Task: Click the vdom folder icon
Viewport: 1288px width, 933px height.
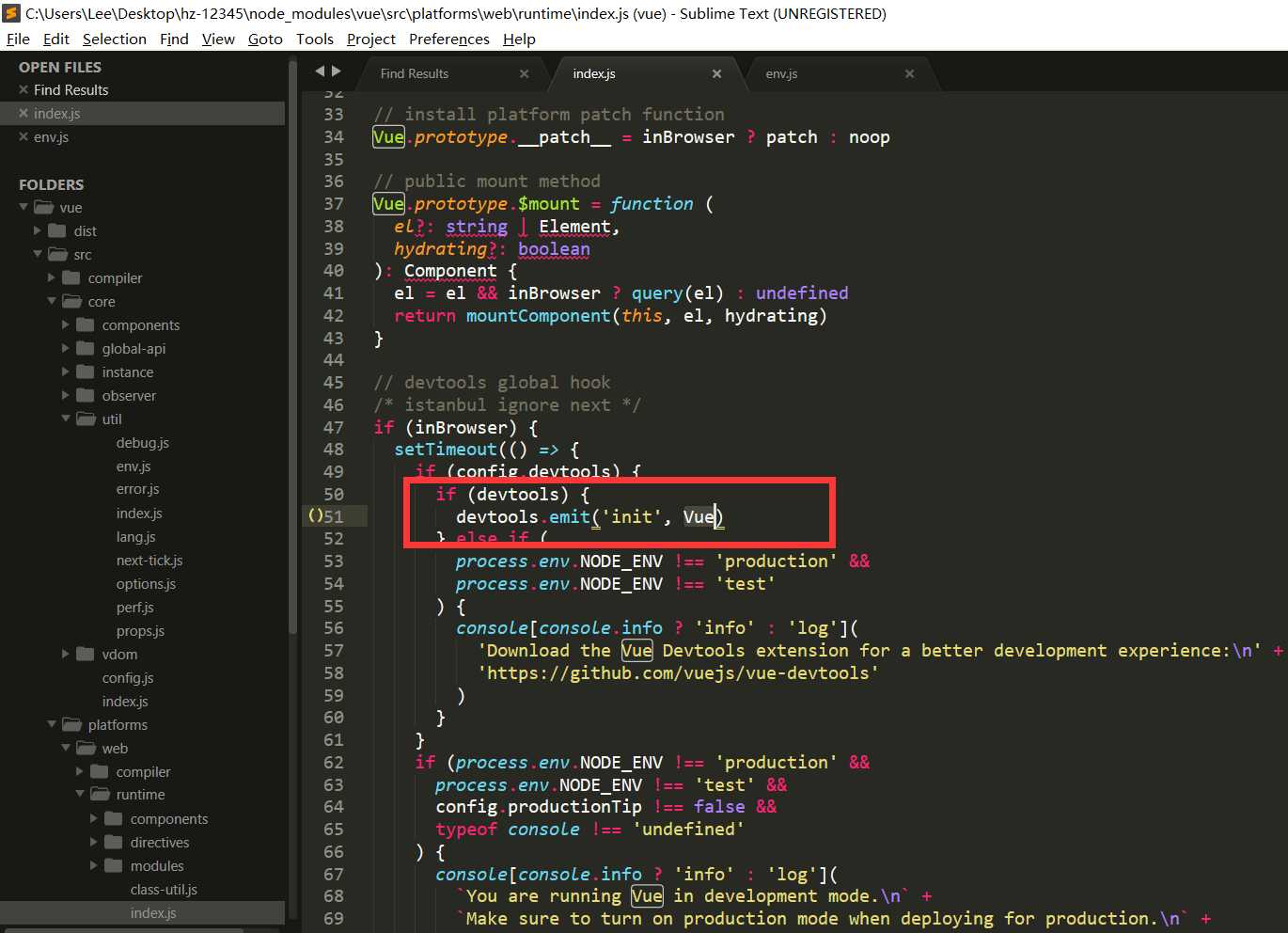Action: pyautogui.click(x=86, y=654)
